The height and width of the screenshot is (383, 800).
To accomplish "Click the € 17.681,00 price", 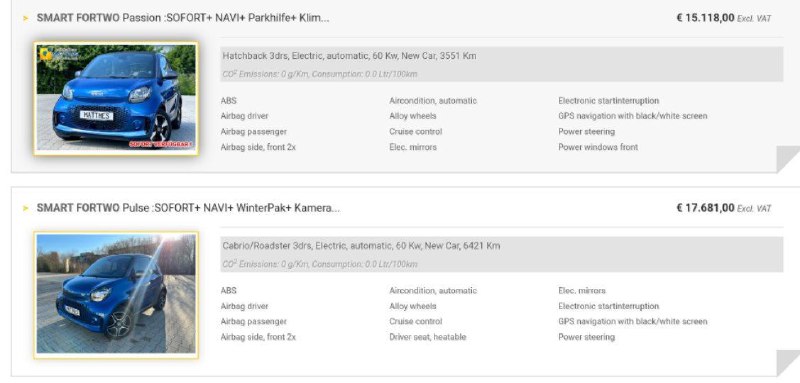I will (705, 208).
